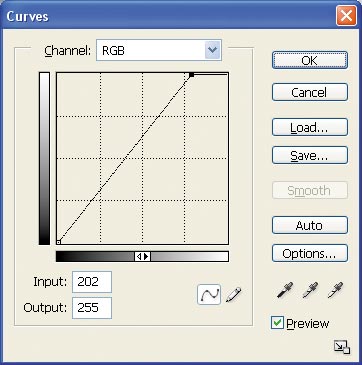
Task: Select the black point eyedropper
Action: pos(285,290)
